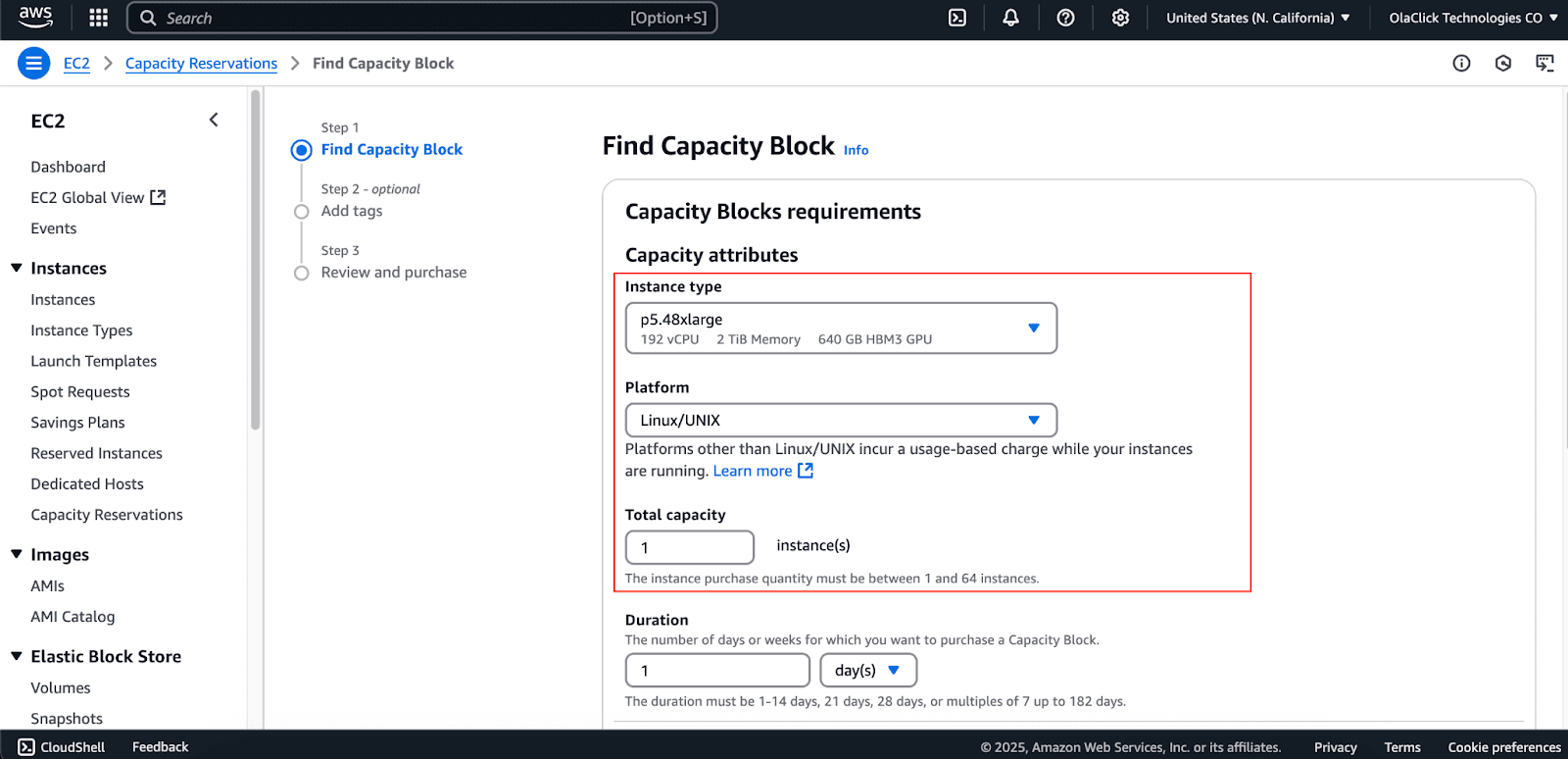Click the EC2 sidebar heading
Image resolution: width=1568 pixels, height=759 pixels.
pos(48,121)
